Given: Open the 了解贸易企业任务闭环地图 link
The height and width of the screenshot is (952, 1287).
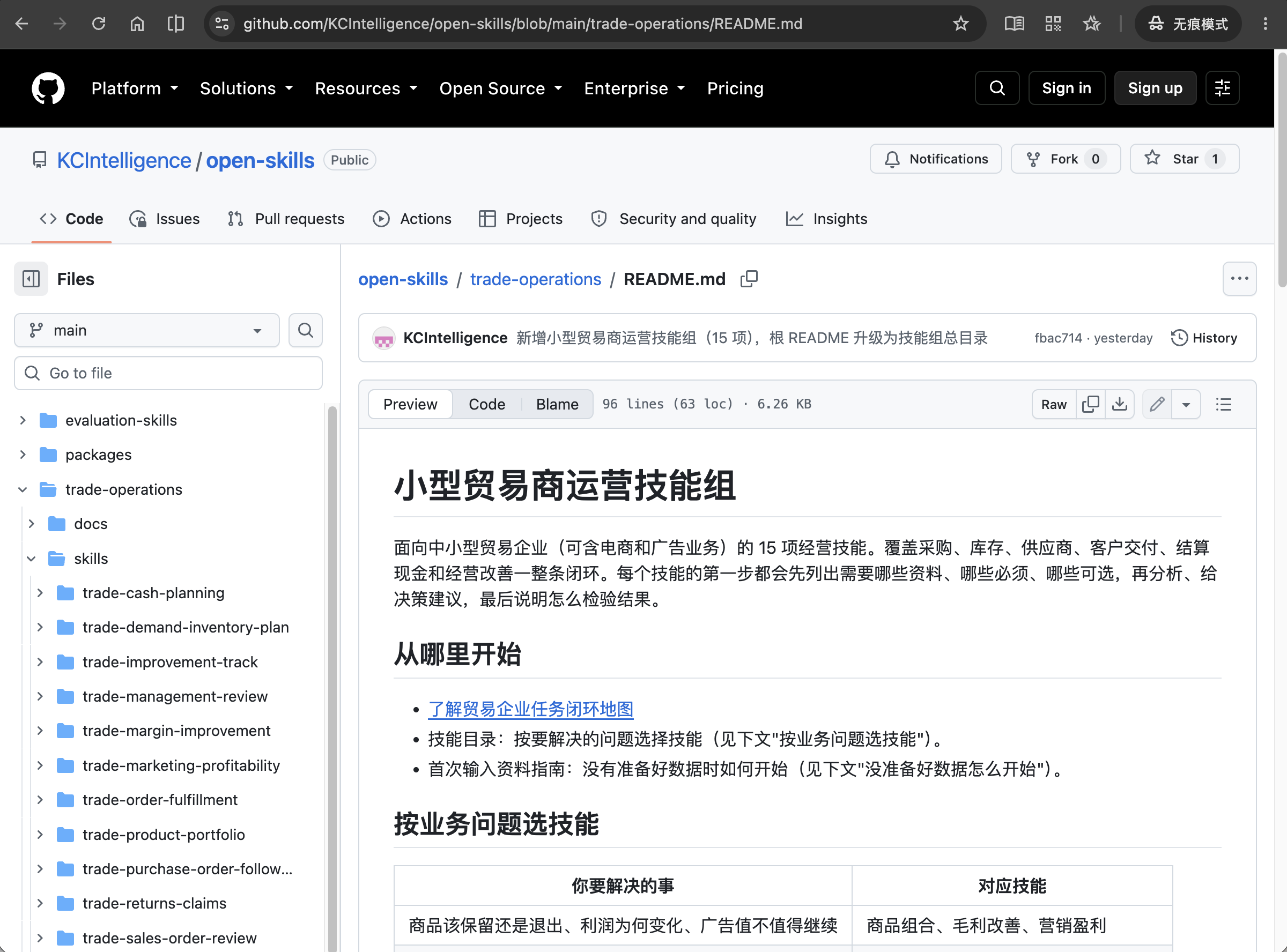Looking at the screenshot, I should (x=530, y=709).
